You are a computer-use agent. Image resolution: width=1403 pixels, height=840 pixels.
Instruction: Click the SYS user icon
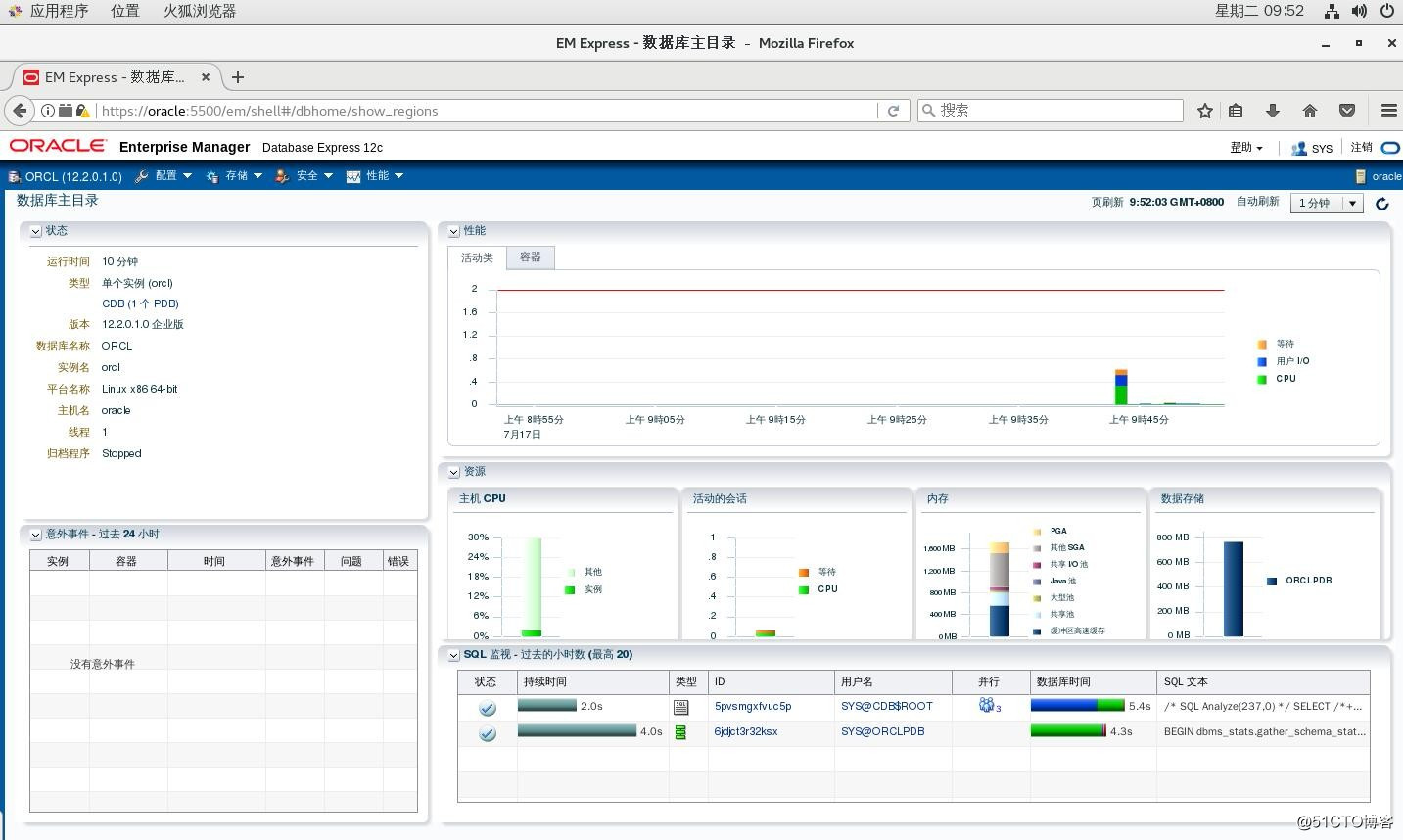point(1299,148)
